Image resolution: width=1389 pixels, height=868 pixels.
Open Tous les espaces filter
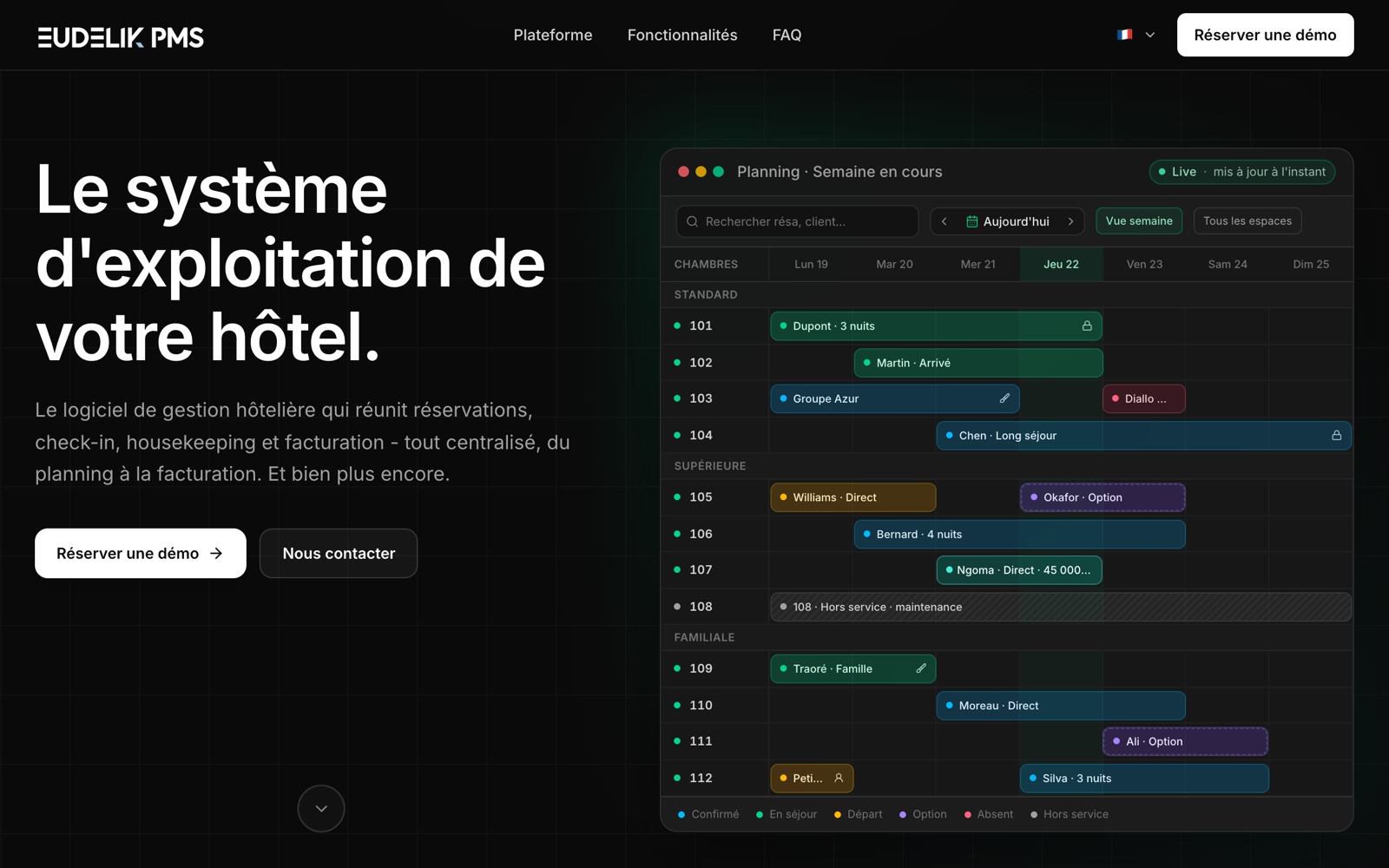(1247, 220)
